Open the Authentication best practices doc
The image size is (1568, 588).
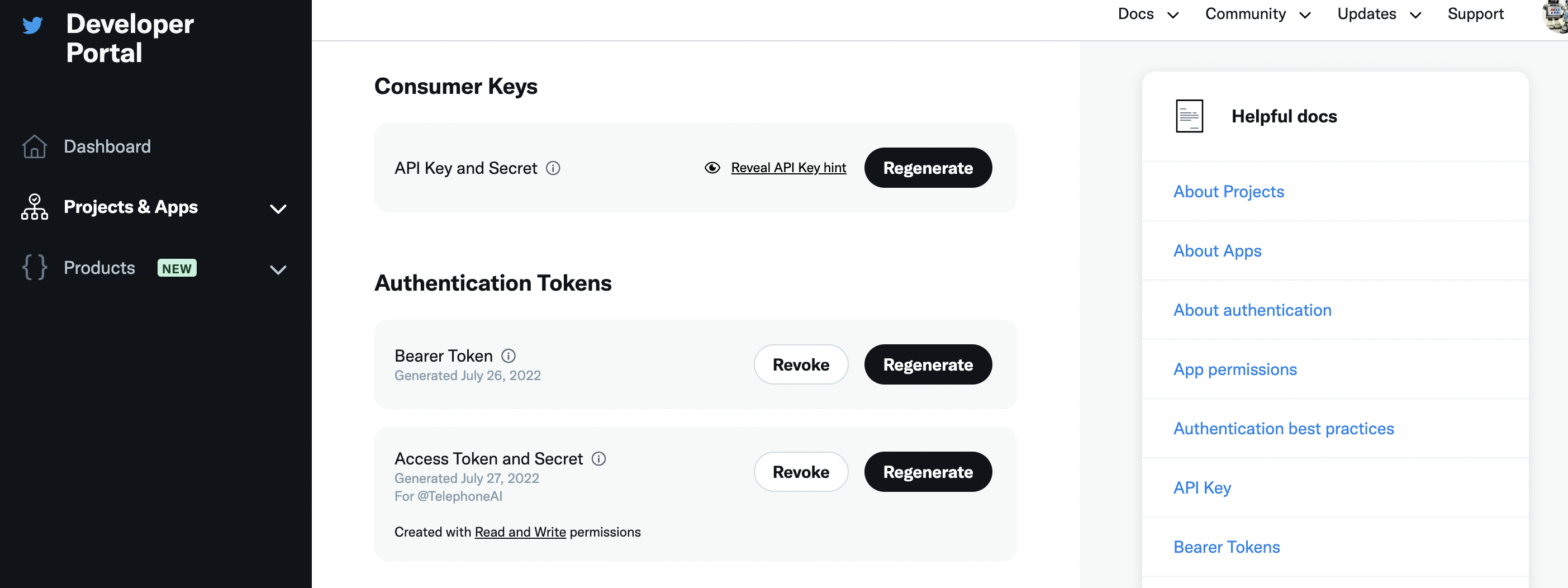(1283, 429)
